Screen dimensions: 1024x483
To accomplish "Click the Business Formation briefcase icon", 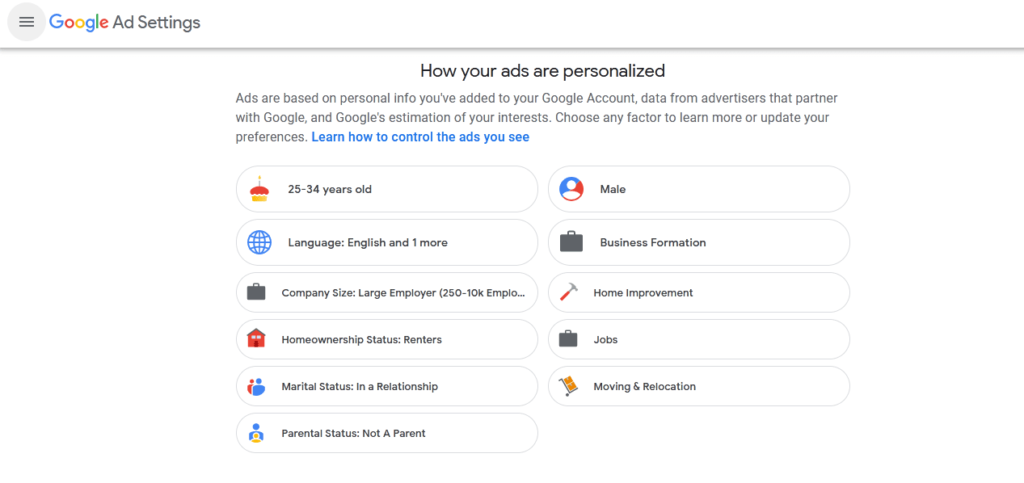I will [571, 242].
